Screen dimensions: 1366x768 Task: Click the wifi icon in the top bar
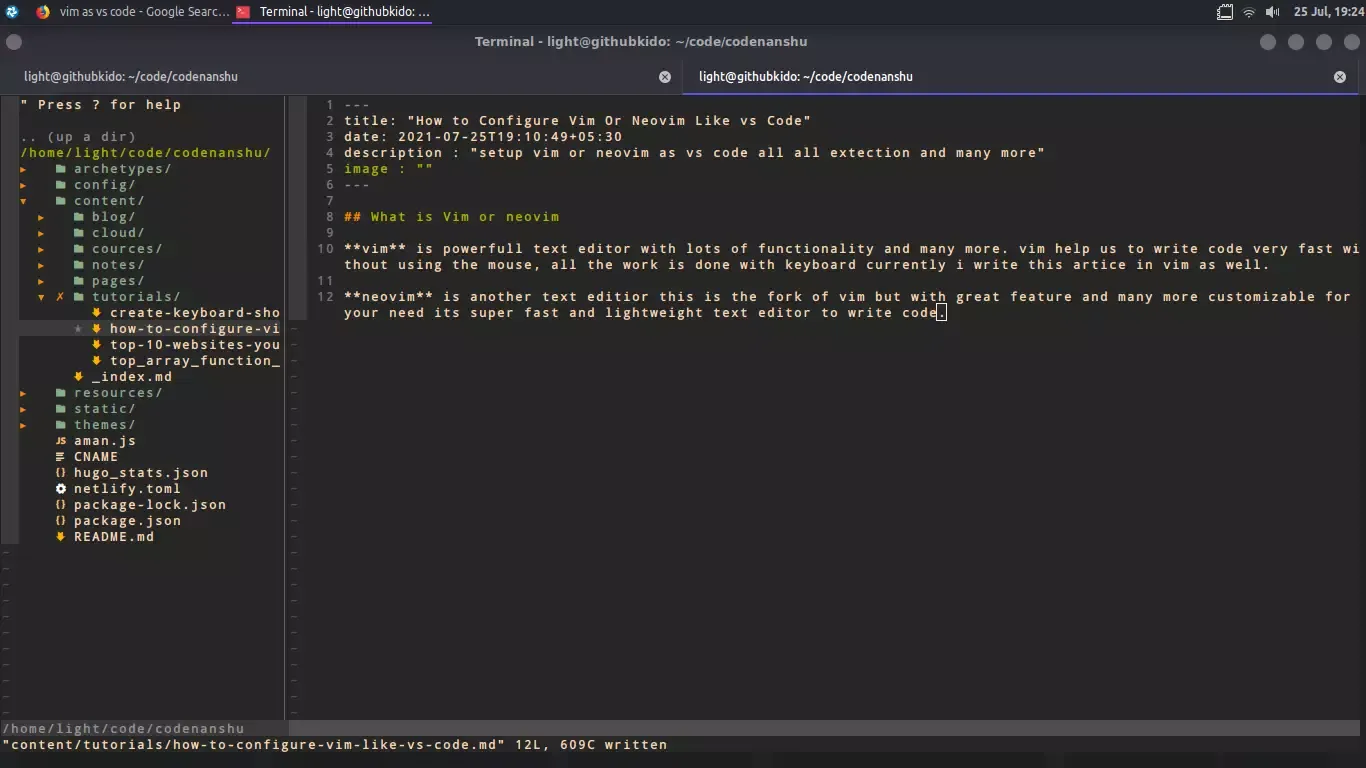[1249, 13]
